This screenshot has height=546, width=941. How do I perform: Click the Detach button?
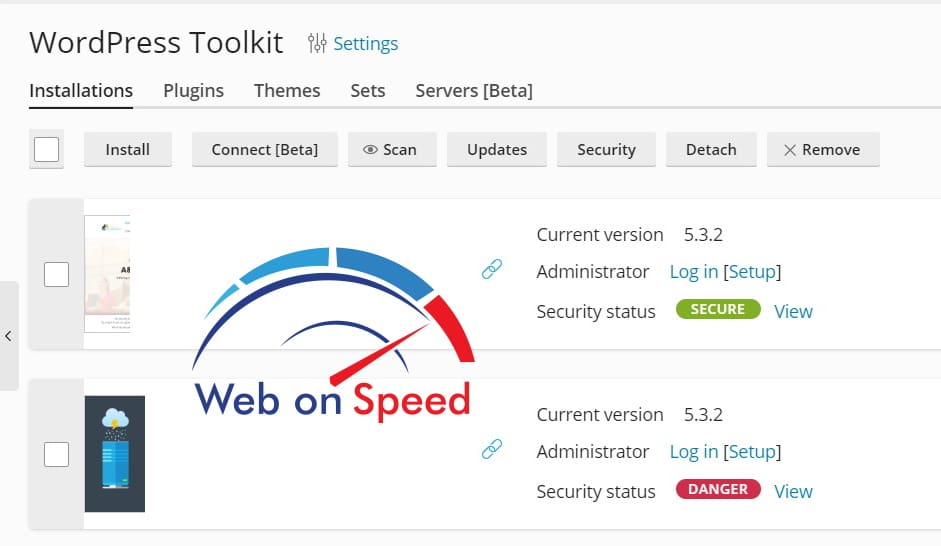711,149
